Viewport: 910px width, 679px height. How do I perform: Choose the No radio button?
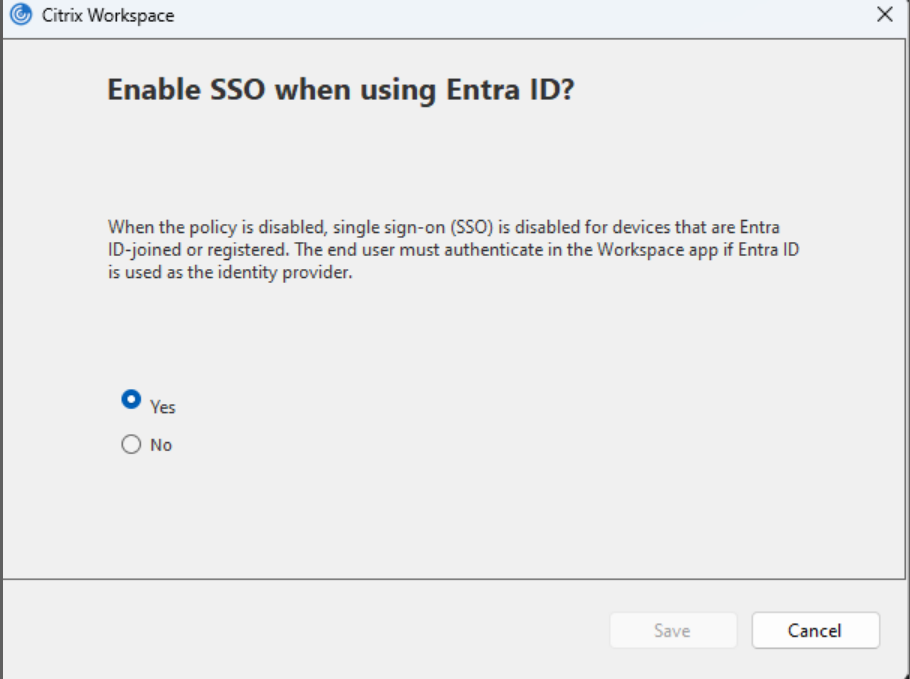tap(130, 446)
